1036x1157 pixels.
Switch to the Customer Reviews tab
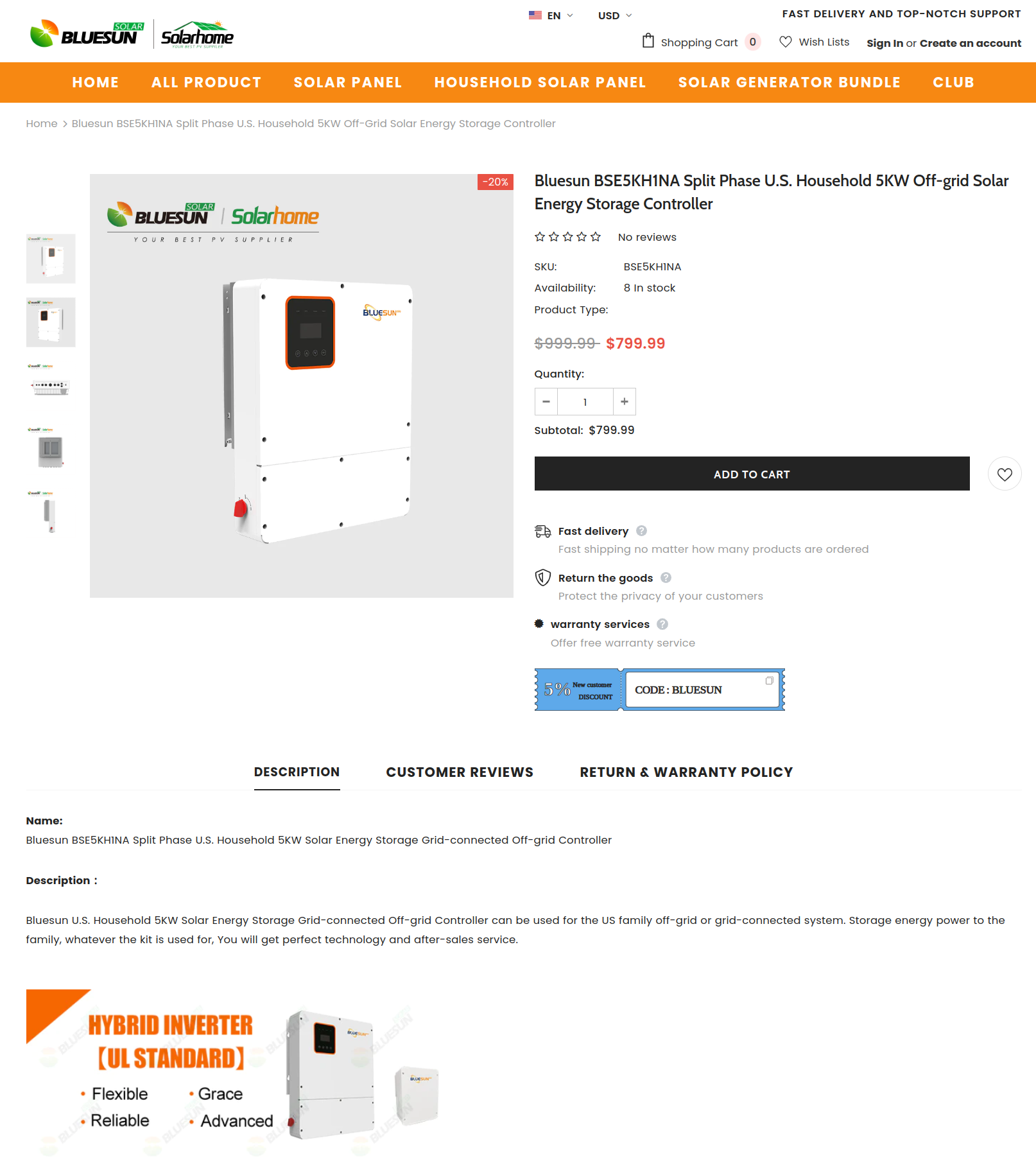460,772
